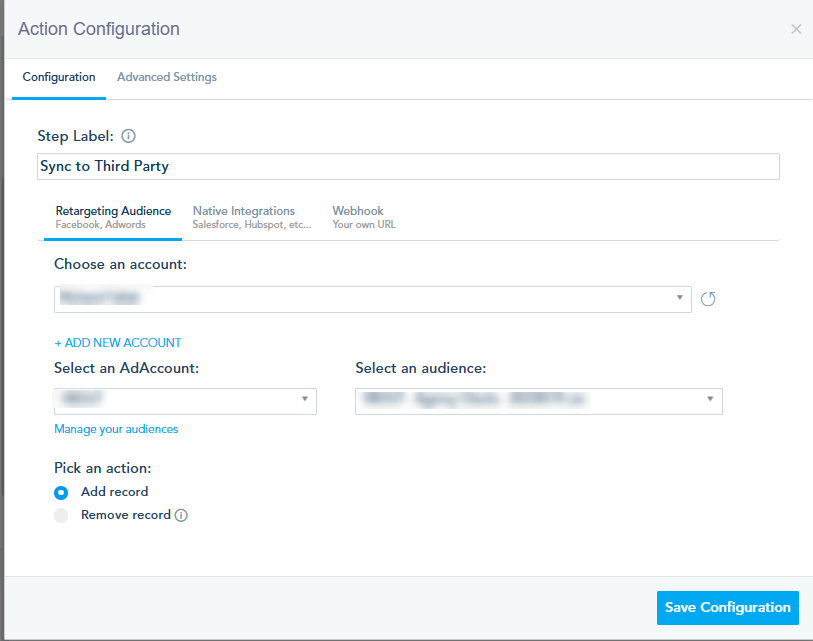This screenshot has height=641, width=813.
Task: Open the Select an AdAccount dropdown
Action: click(185, 401)
